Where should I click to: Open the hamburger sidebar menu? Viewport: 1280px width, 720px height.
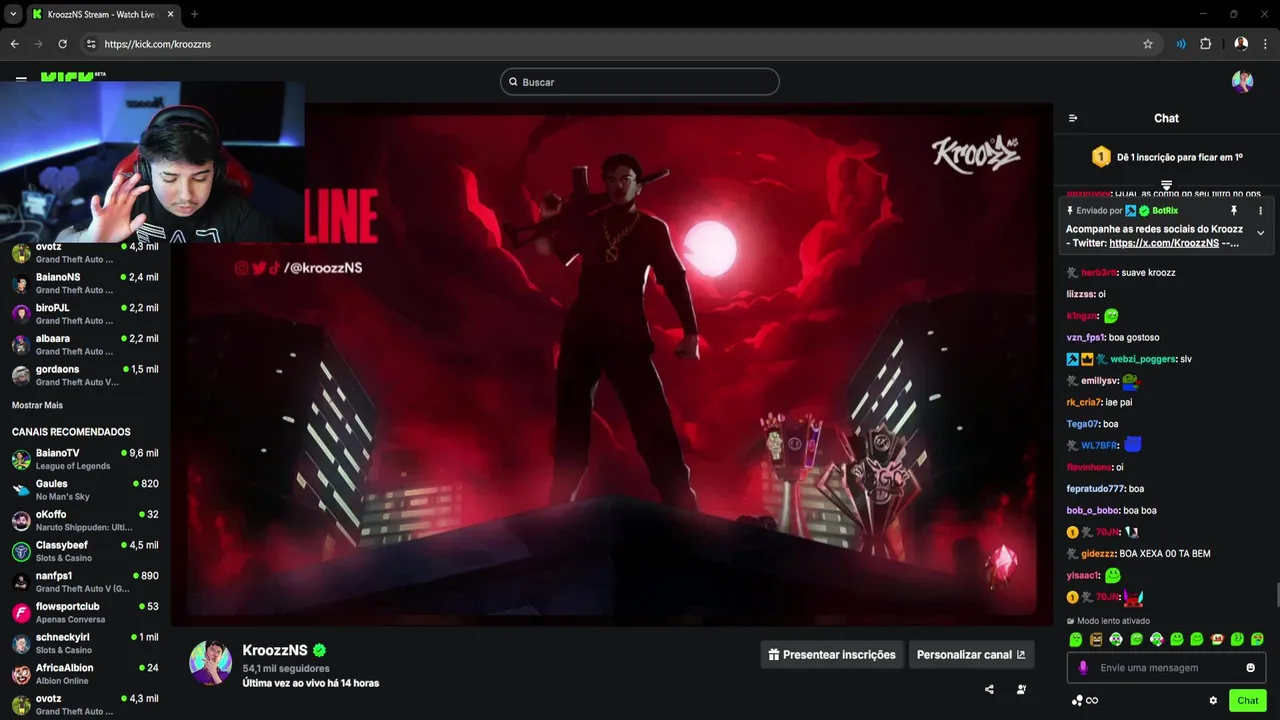pos(21,77)
